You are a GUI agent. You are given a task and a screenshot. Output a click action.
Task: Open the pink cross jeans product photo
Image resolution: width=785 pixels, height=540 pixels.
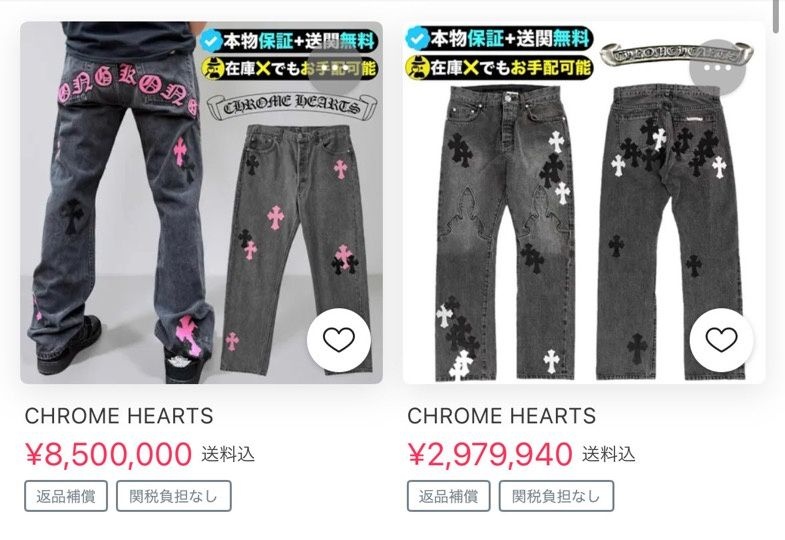click(201, 203)
